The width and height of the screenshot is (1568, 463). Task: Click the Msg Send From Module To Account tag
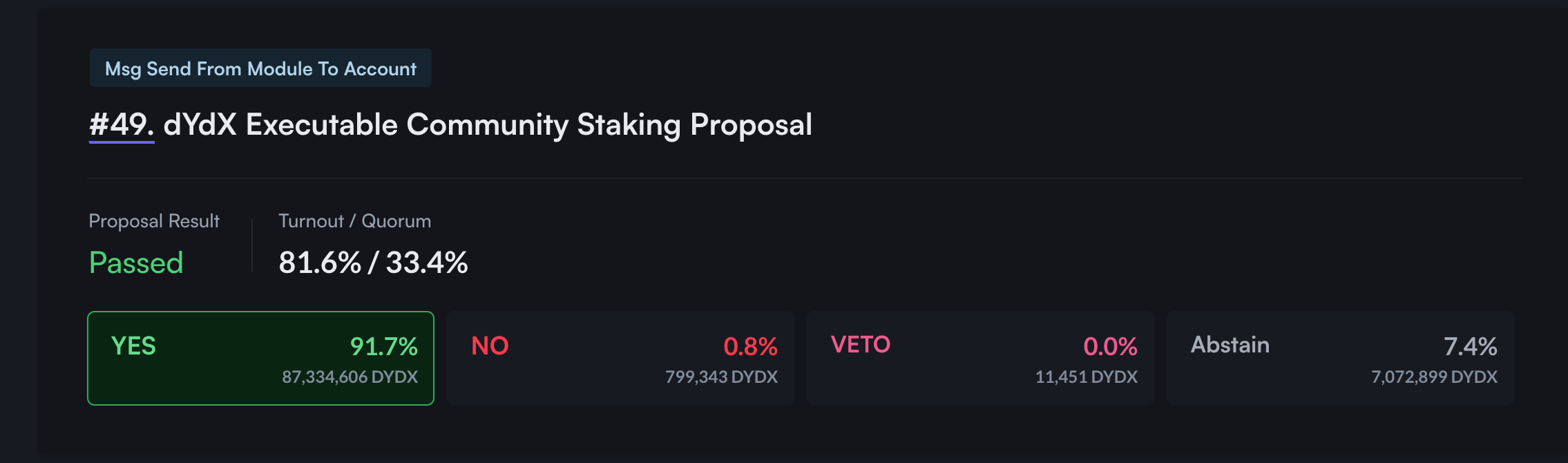260,68
